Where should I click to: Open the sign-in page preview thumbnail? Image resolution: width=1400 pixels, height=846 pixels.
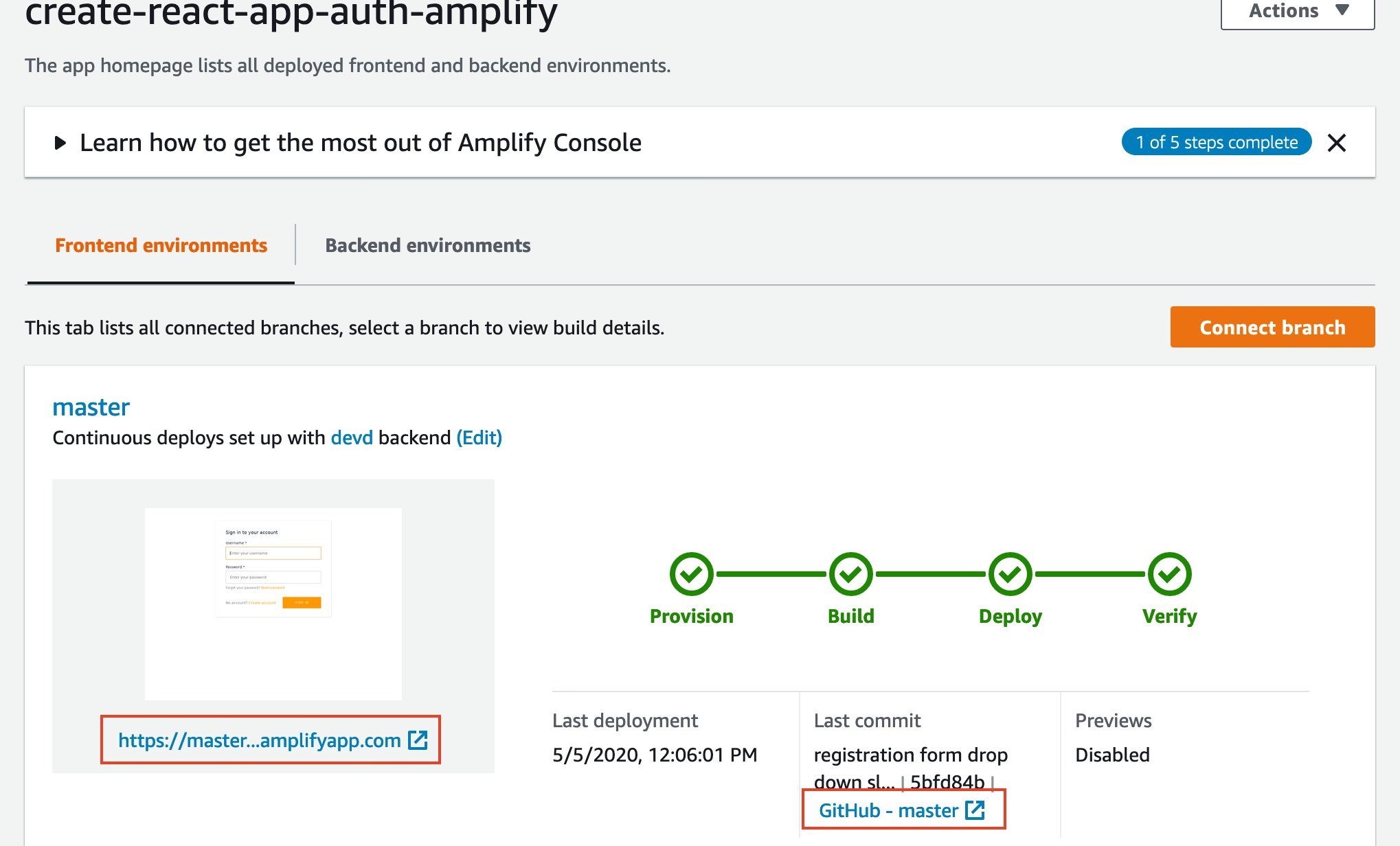pyautogui.click(x=273, y=604)
